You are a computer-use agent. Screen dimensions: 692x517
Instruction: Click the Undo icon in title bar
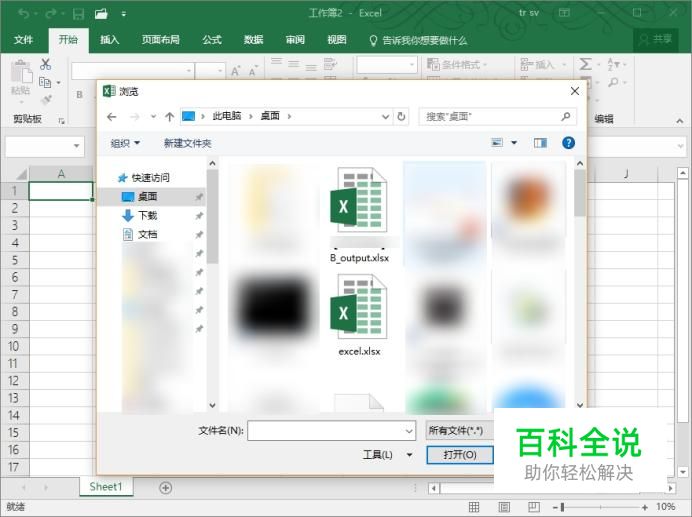coord(23,14)
